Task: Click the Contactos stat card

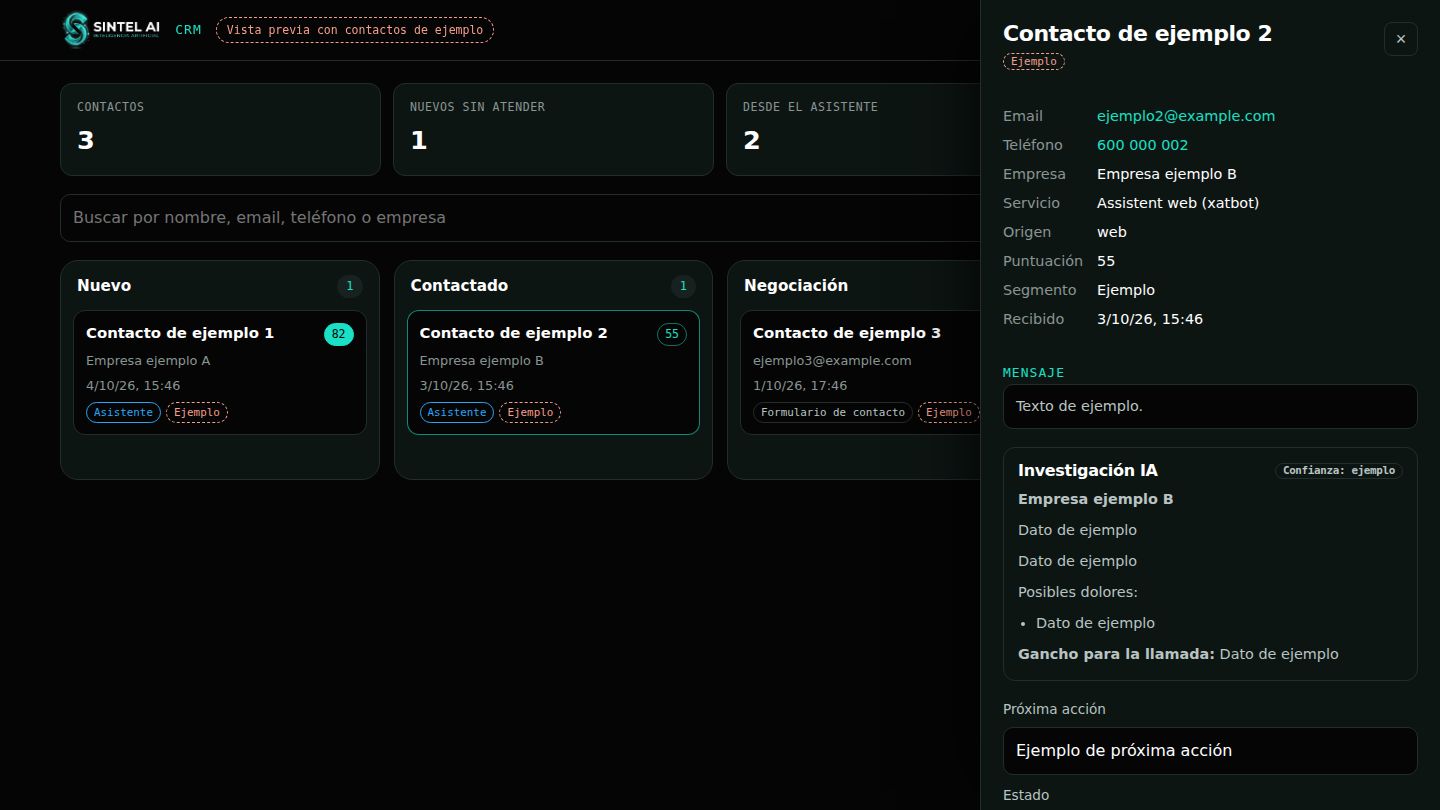Action: [x=220, y=129]
